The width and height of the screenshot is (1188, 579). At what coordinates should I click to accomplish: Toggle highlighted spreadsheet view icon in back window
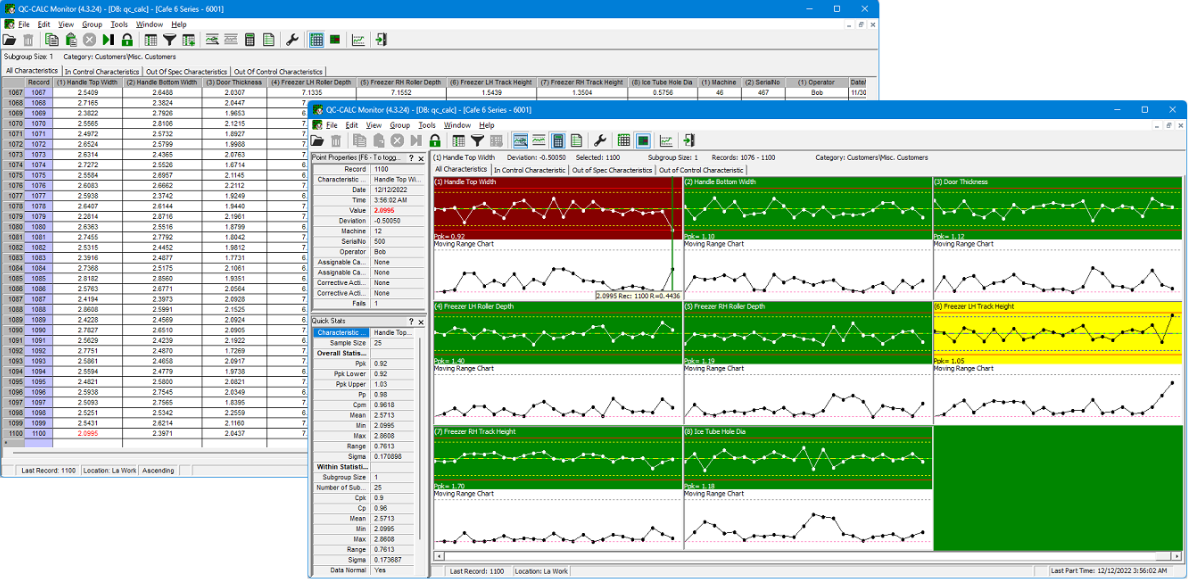pyautogui.click(x=316, y=39)
